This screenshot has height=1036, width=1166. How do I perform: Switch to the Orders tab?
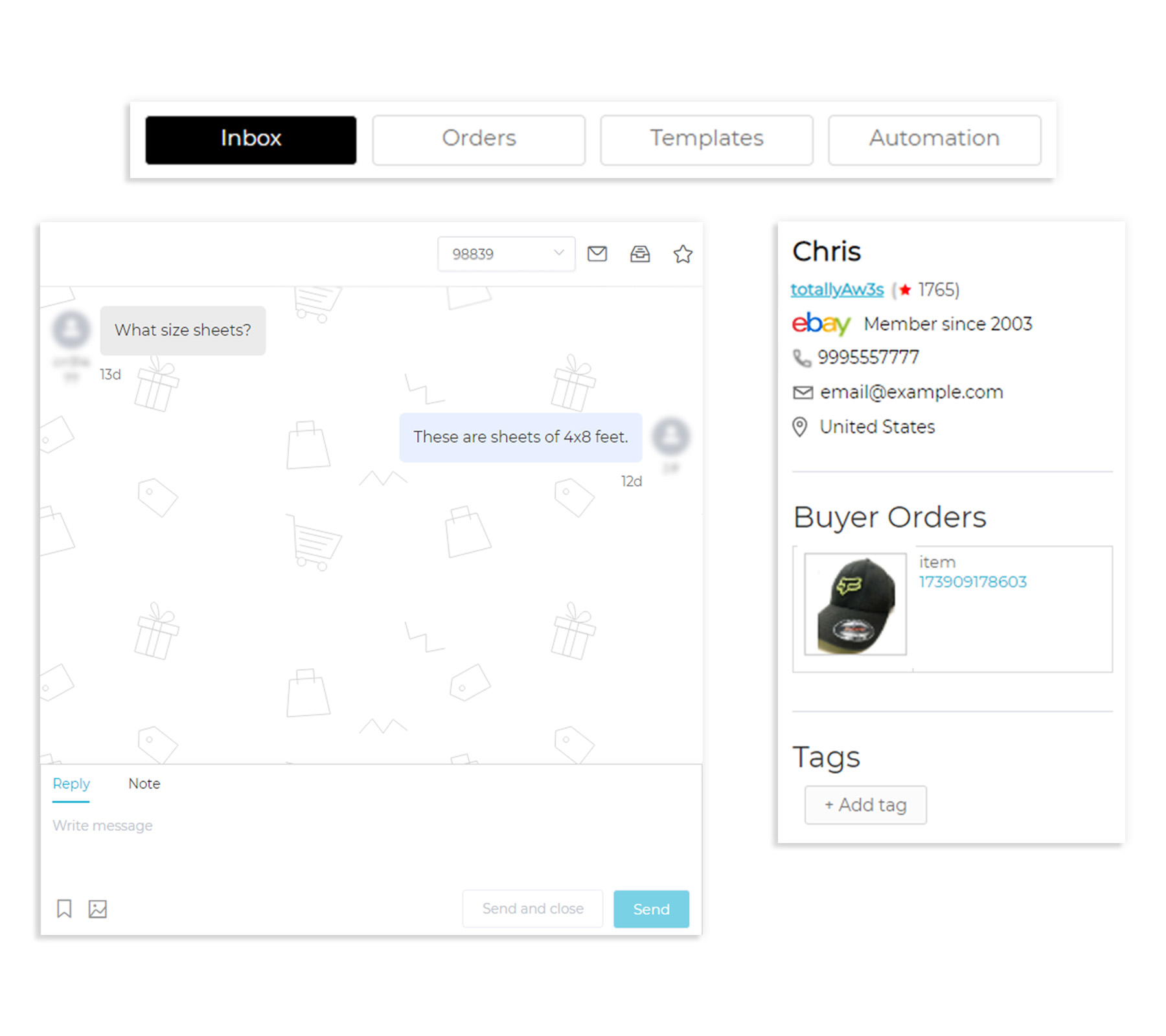coord(479,139)
